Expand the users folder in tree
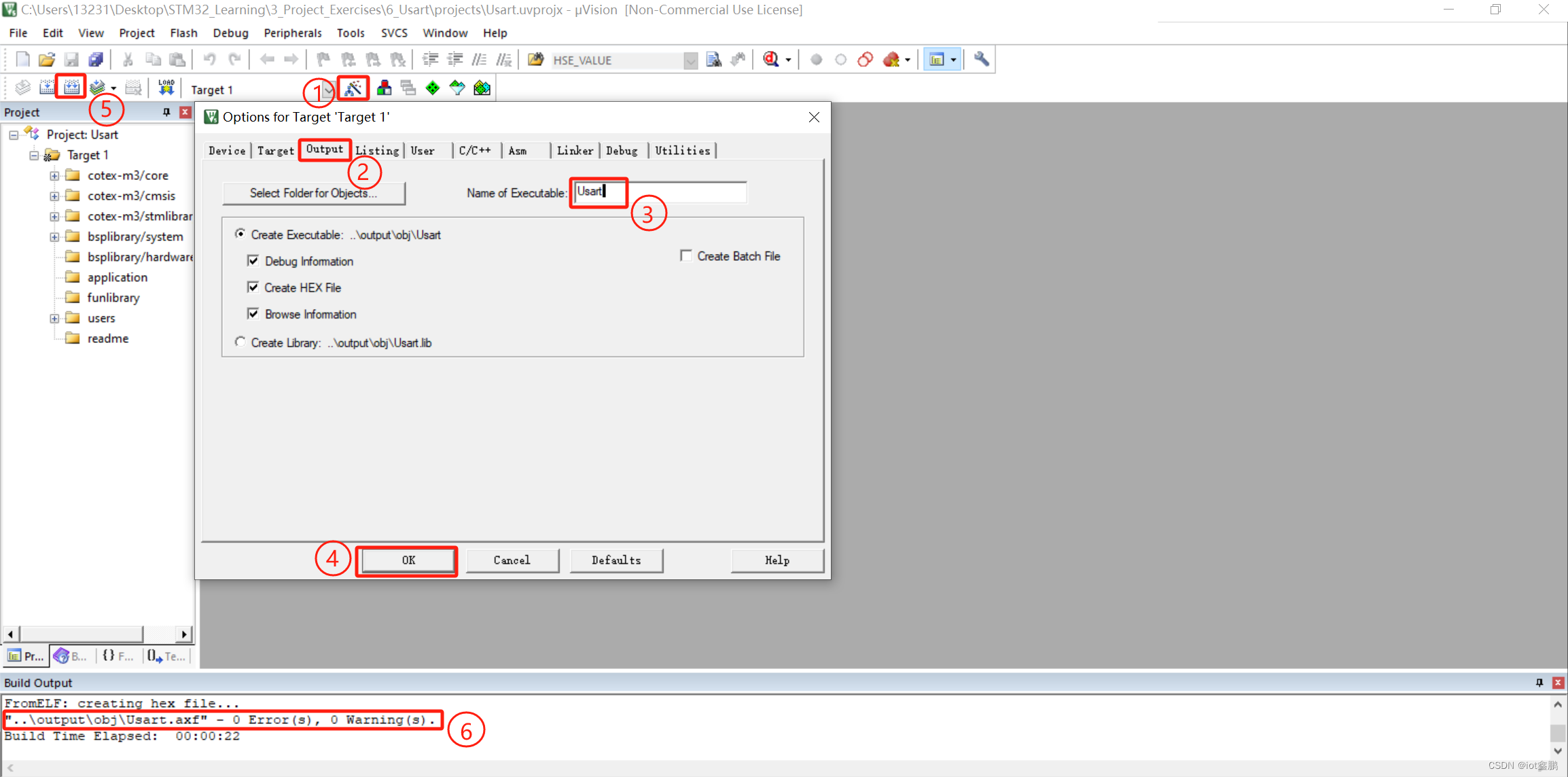This screenshot has width=1568, height=777. pos(54,319)
